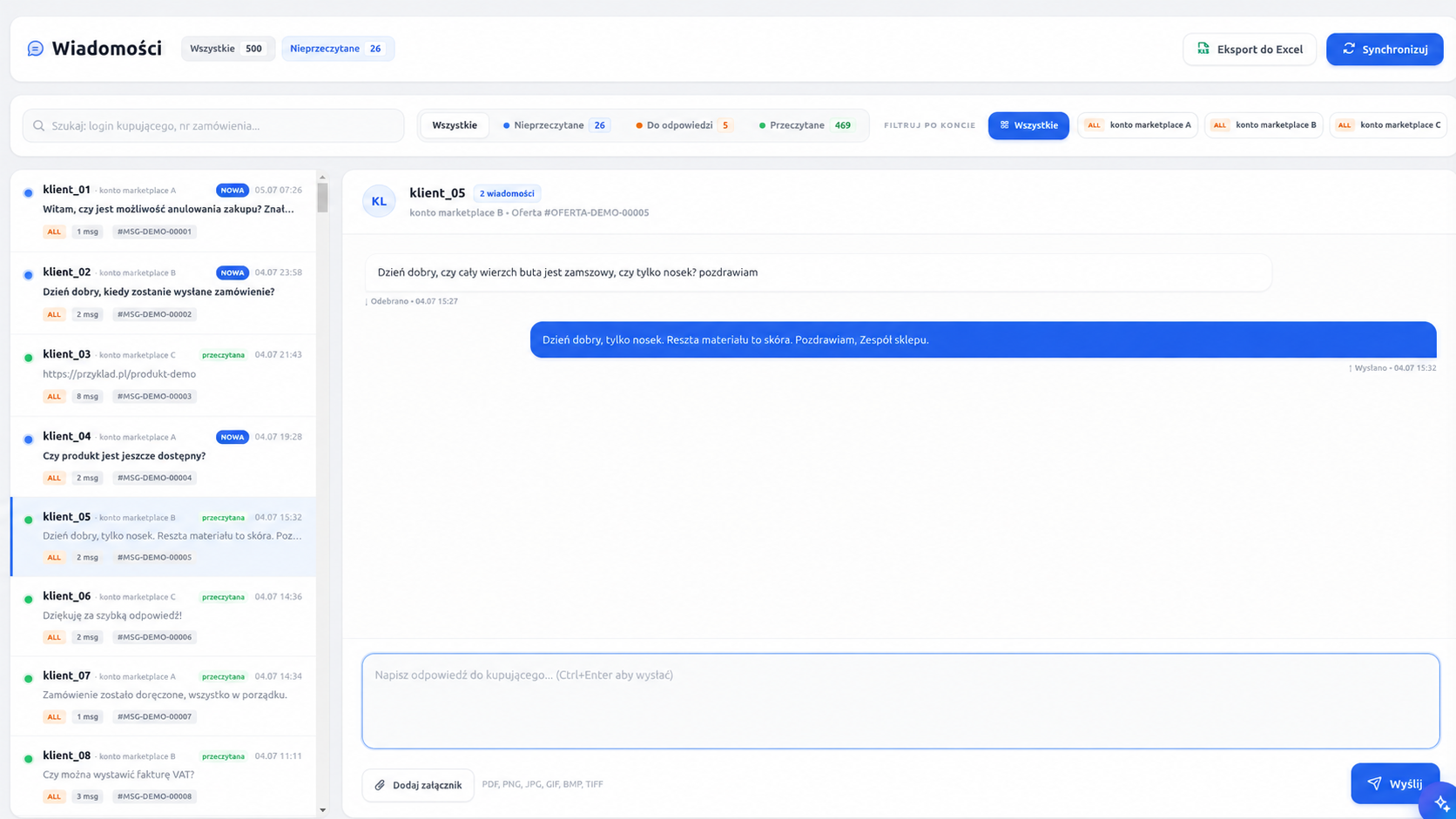
Task: Filter by Przeczytane status with green dot
Action: [x=806, y=125]
